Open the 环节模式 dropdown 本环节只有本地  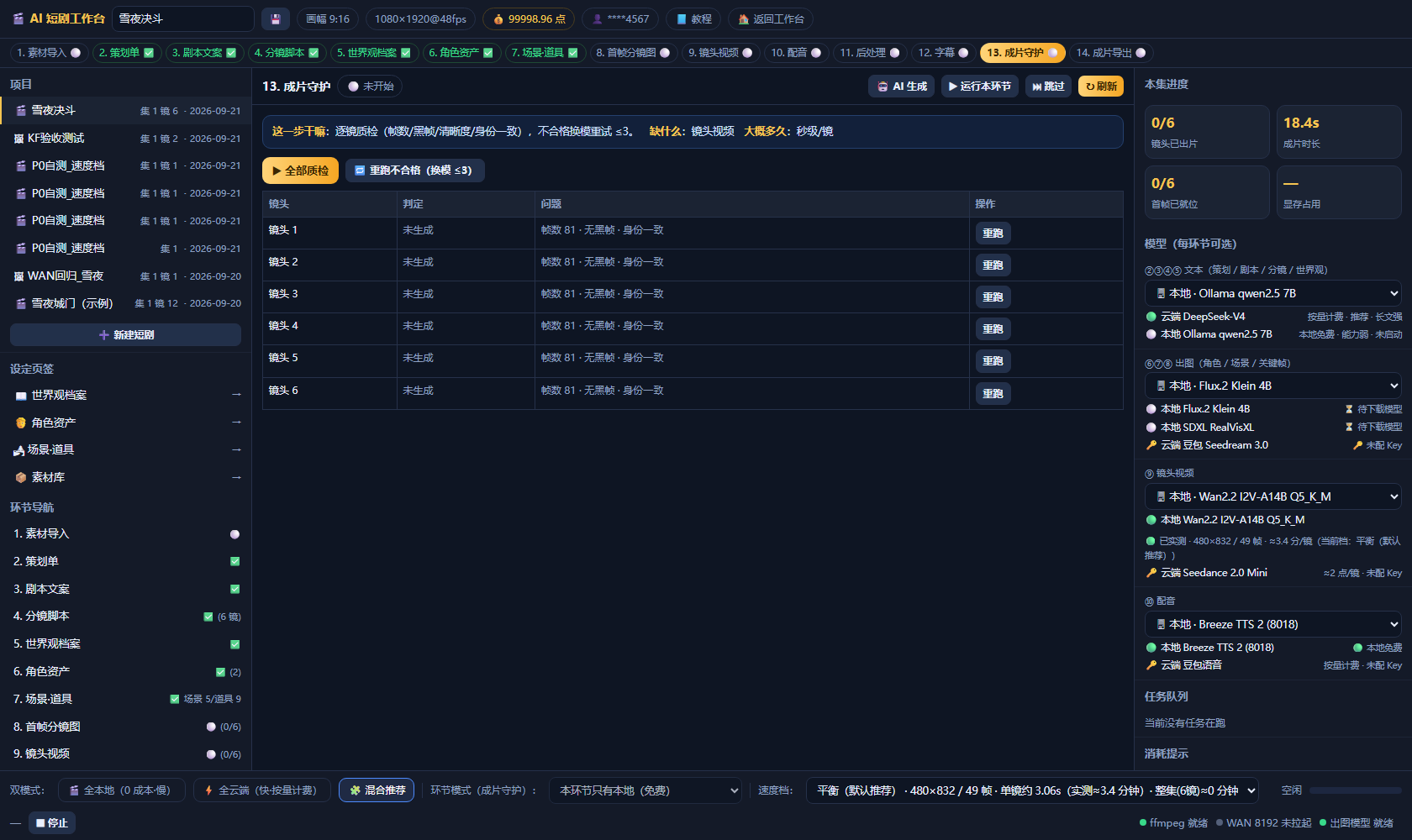645,790
